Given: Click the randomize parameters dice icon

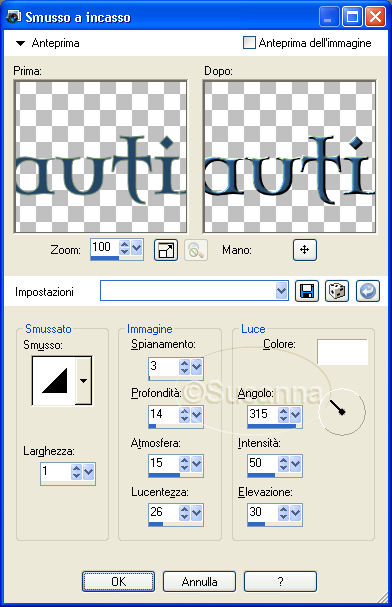Looking at the screenshot, I should tap(337, 291).
